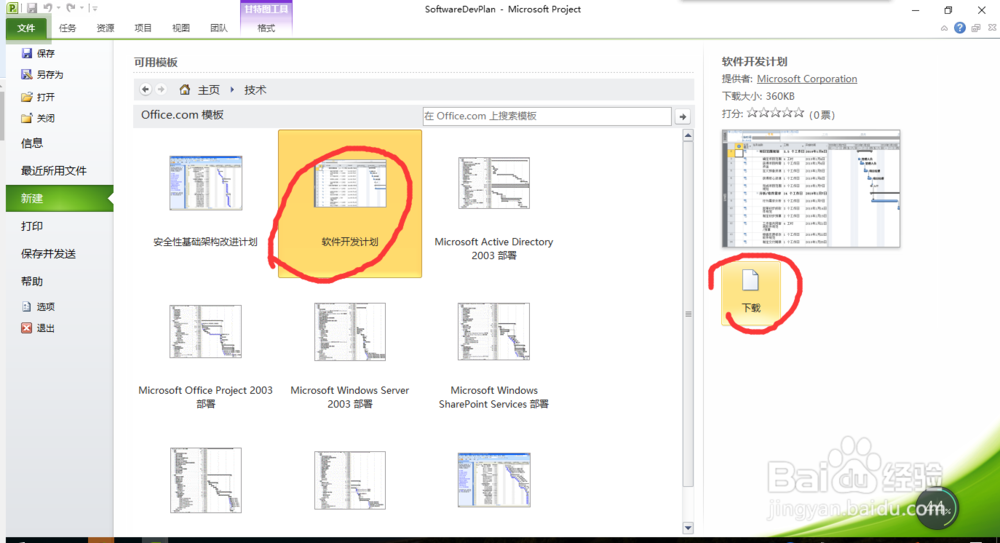Open the quick access toolbar customize dropdown
1000x543 pixels.
pos(94,8)
